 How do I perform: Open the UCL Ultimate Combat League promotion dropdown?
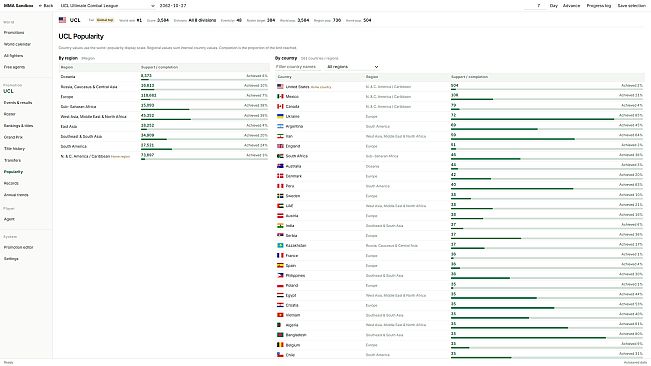pyautogui.click(x=107, y=6)
